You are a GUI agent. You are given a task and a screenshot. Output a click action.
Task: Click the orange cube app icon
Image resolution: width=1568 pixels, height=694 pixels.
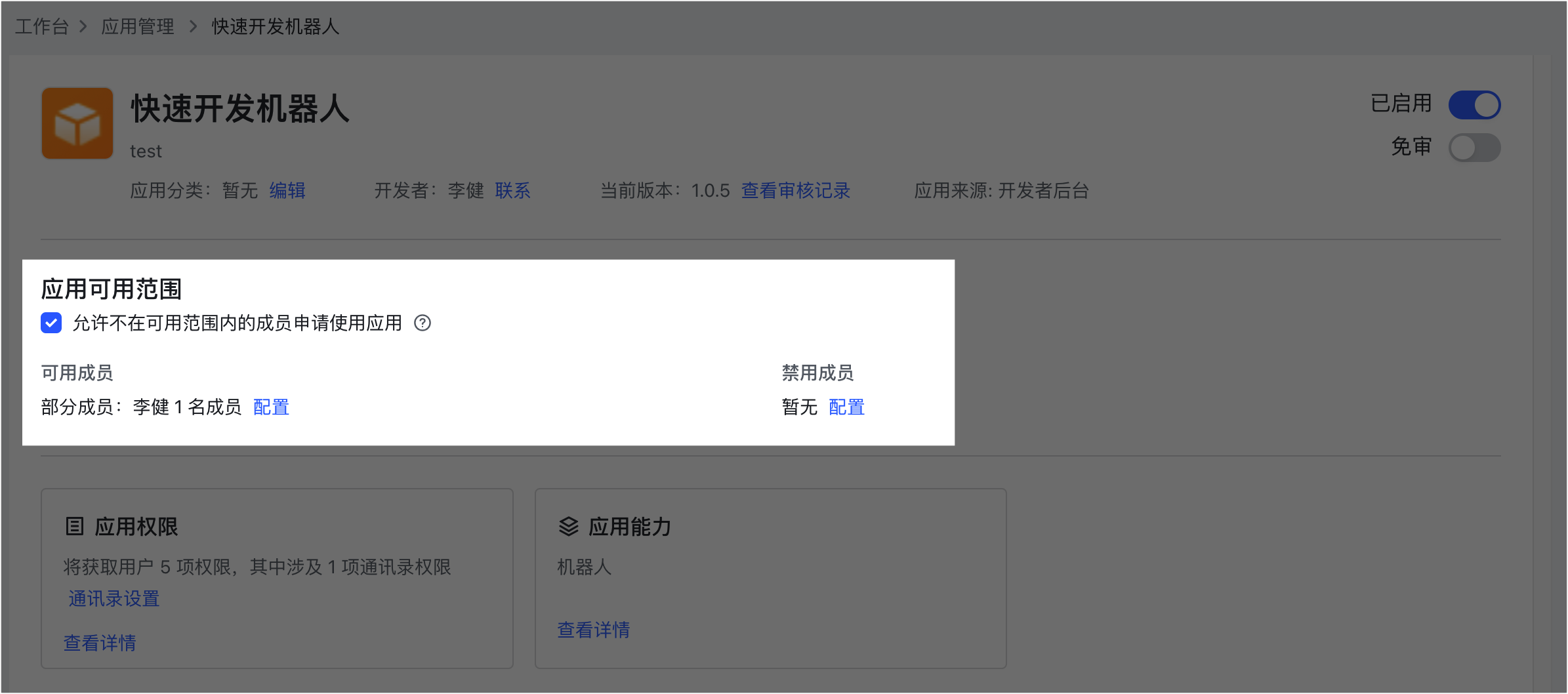tap(77, 123)
